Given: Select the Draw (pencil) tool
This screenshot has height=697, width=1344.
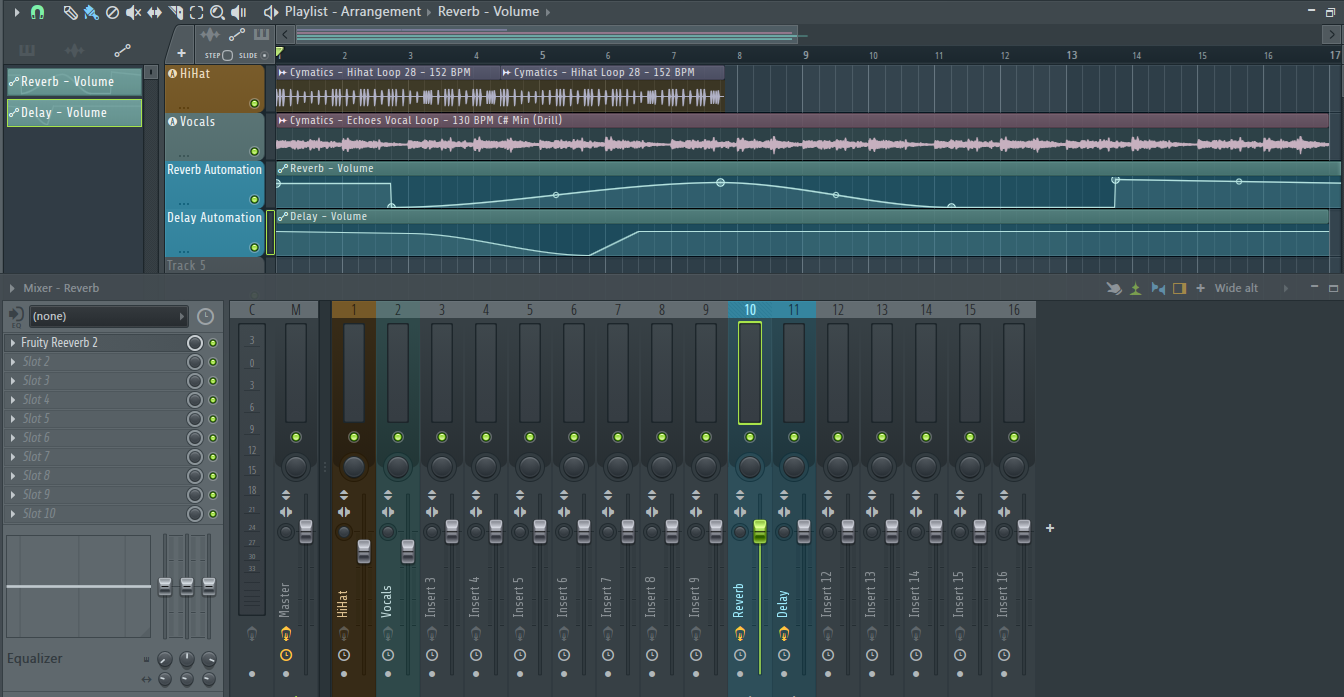Looking at the screenshot, I should click(x=70, y=12).
